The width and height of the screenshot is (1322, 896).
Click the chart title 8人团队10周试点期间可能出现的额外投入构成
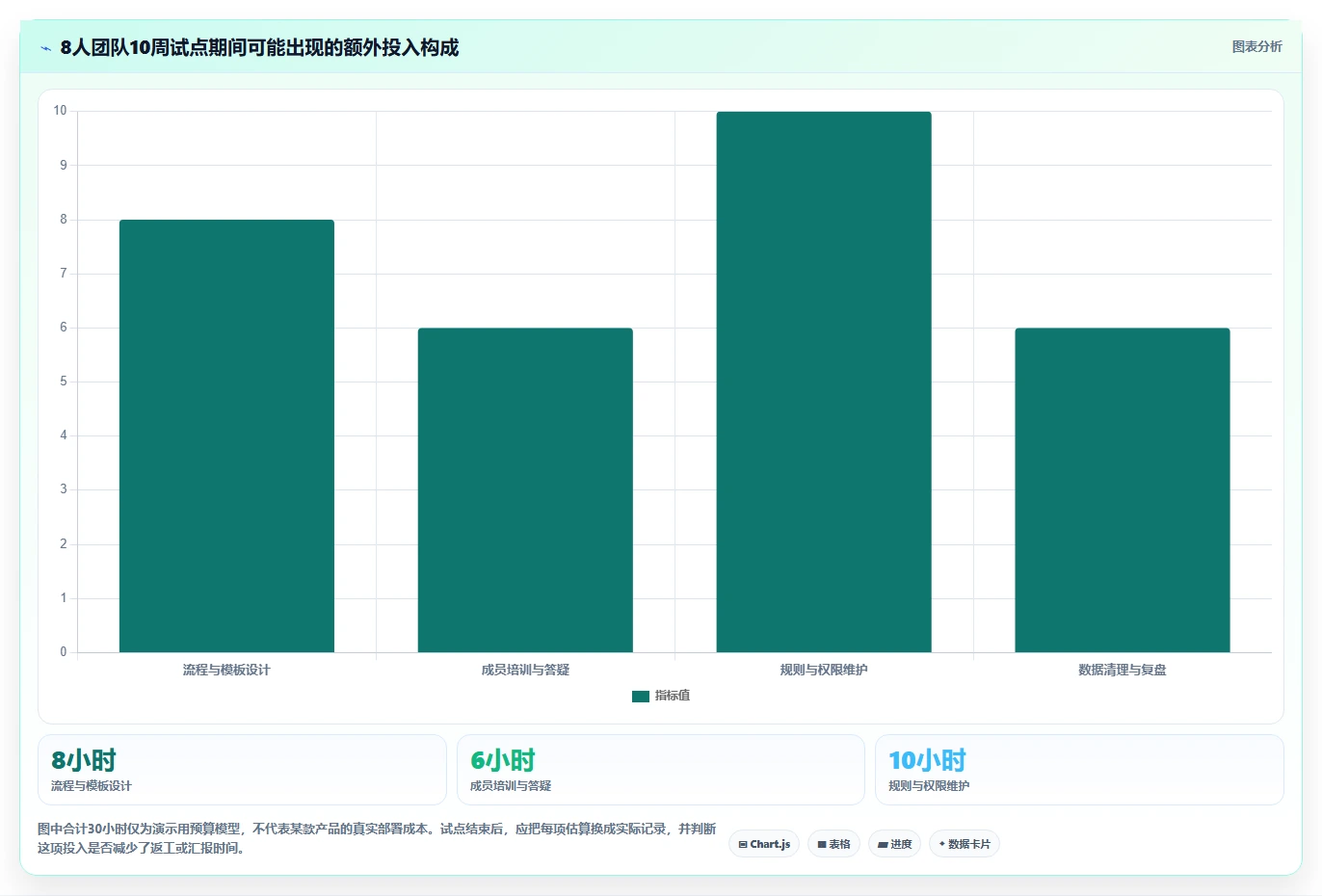[x=259, y=48]
